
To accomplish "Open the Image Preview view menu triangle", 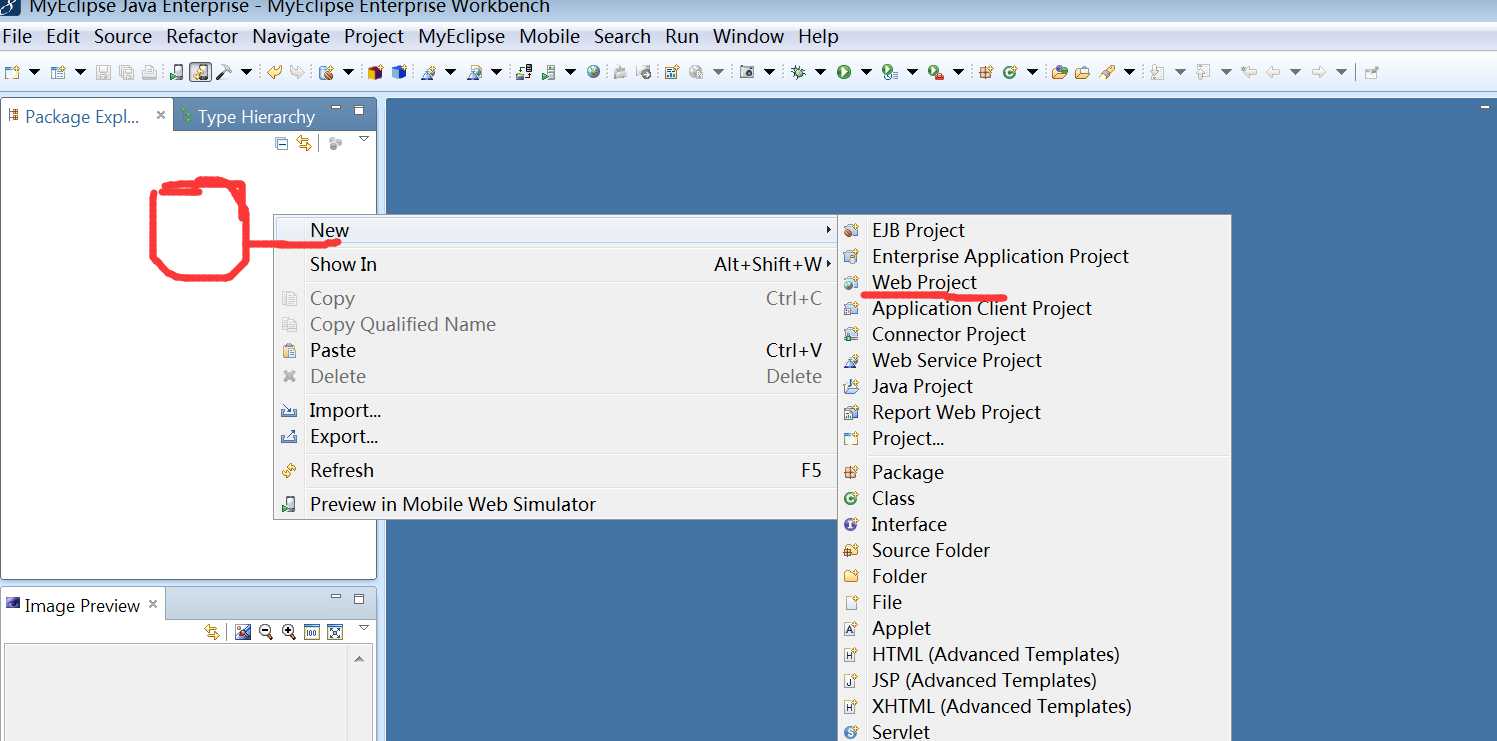I will pyautogui.click(x=364, y=627).
